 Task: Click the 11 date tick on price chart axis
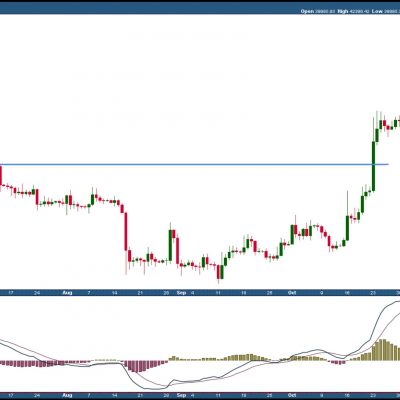pyautogui.click(x=218, y=293)
